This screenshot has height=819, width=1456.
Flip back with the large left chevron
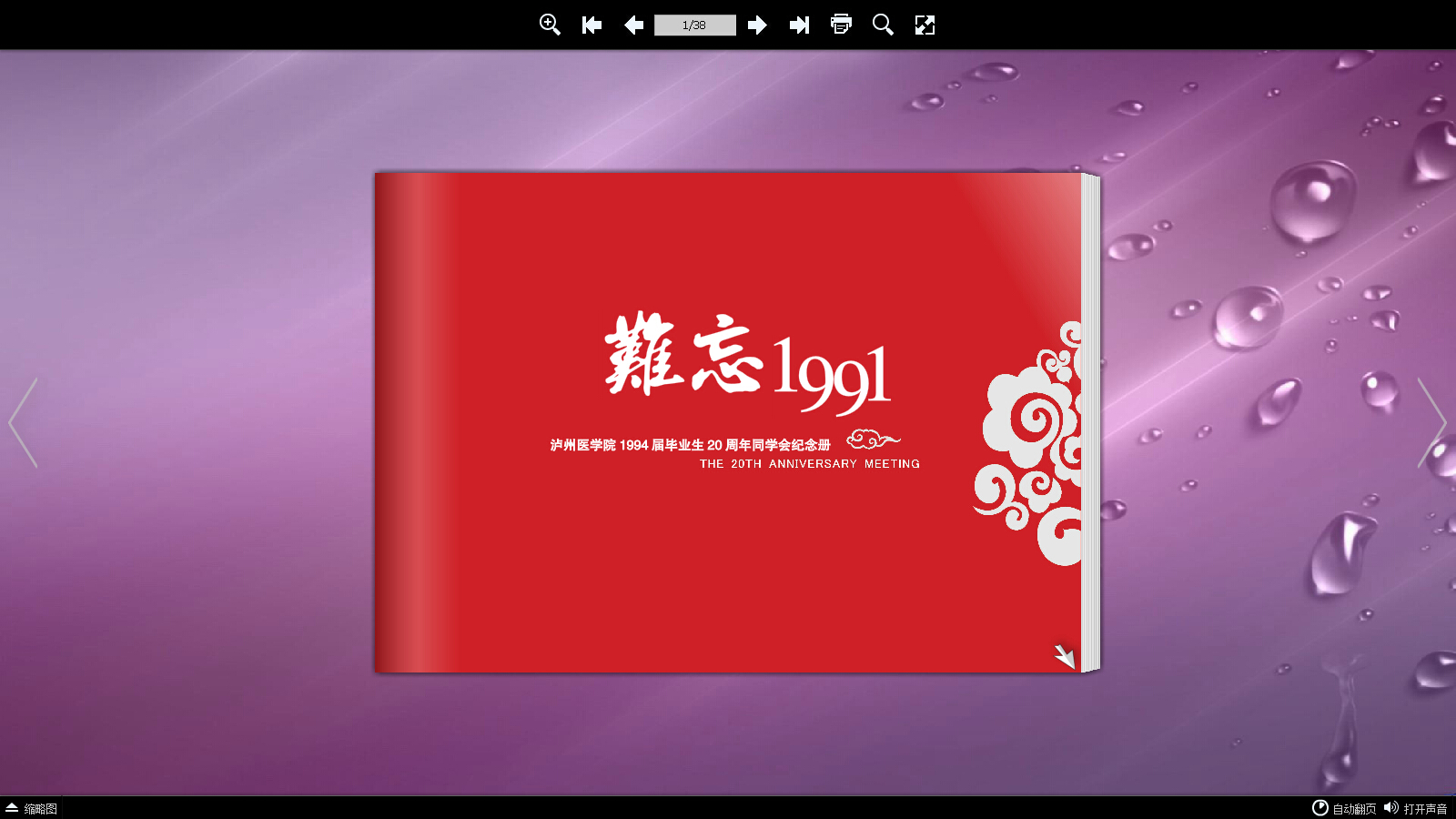pos(23,423)
